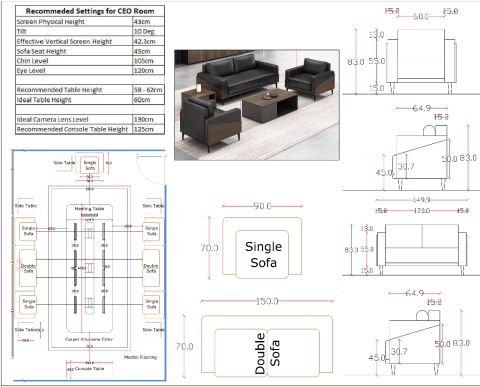
Task: Select the 'Screen Physical Height' table cell
Action: tap(74, 21)
